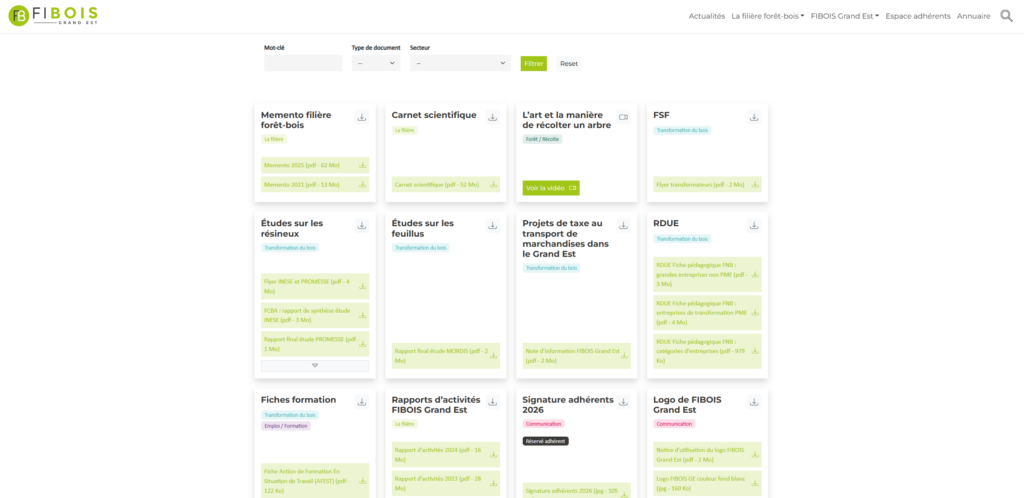Screen dimensions: 1024x498
Task: Click download icon on RDUE card
Action: 754,226
